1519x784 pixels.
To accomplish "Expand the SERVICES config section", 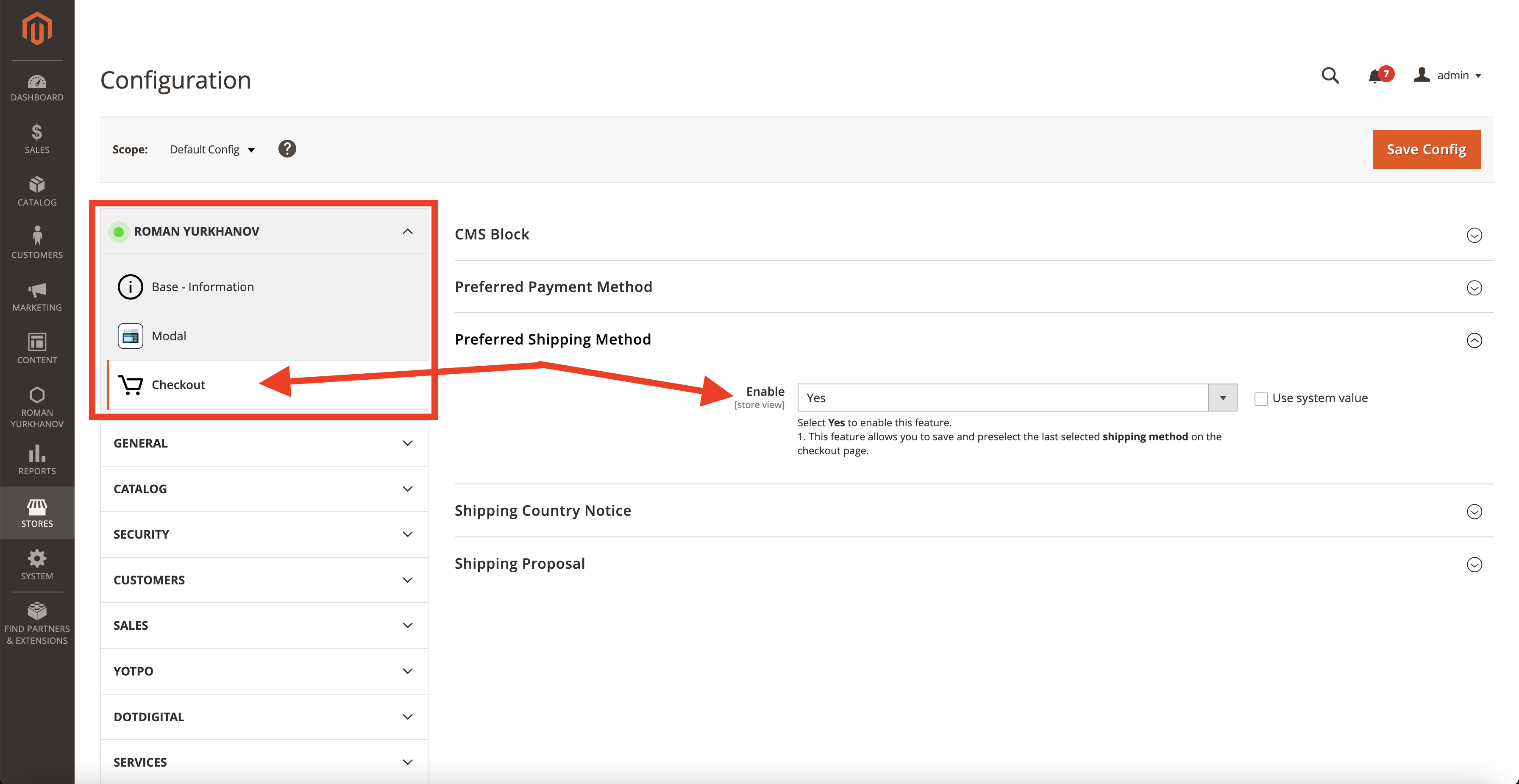I will pyautogui.click(x=264, y=762).
